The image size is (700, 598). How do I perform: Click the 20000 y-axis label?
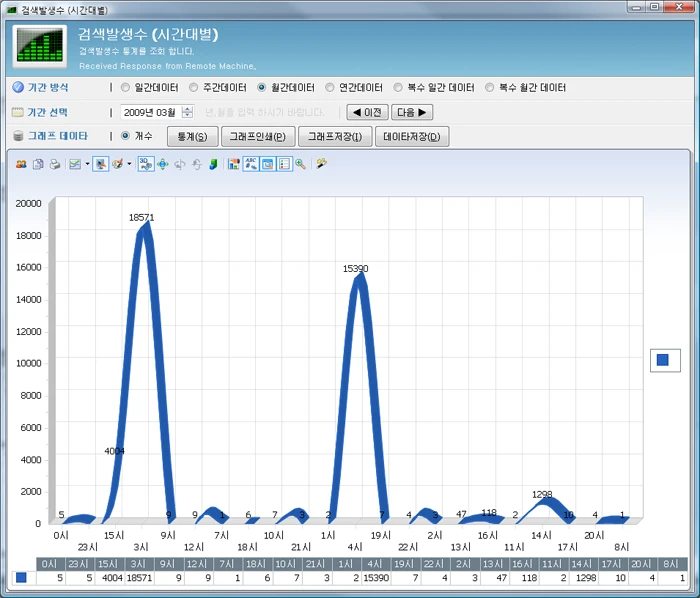(x=29, y=203)
